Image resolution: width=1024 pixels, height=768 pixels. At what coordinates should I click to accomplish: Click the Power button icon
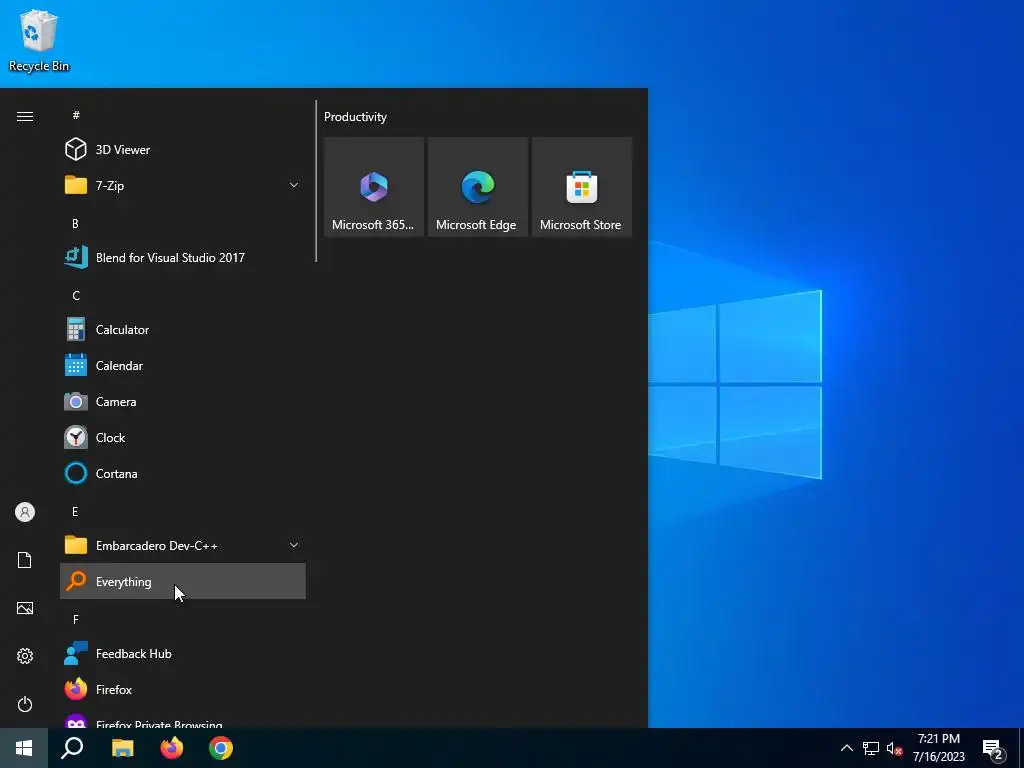pos(25,704)
